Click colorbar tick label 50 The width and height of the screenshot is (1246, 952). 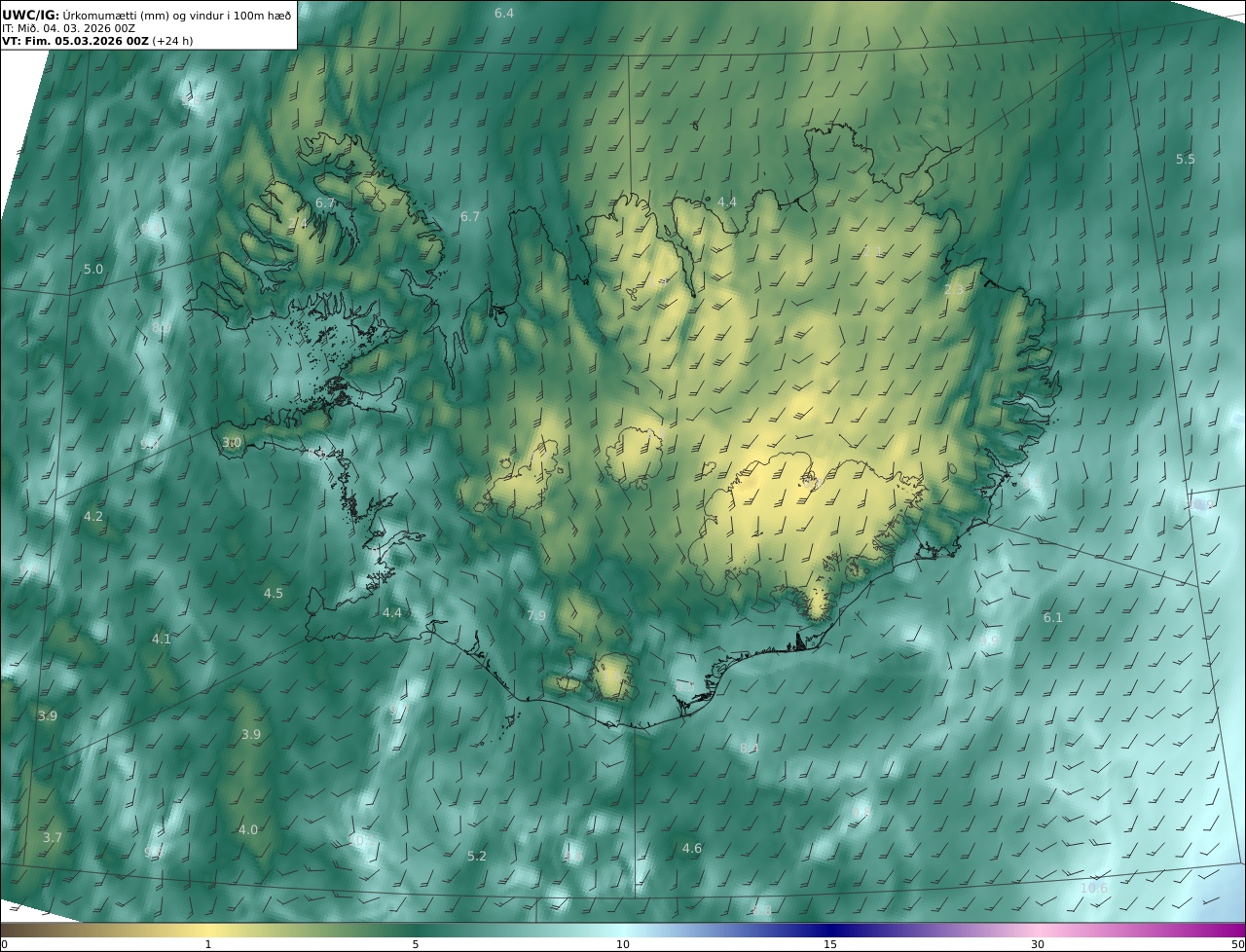[x=1238, y=944]
